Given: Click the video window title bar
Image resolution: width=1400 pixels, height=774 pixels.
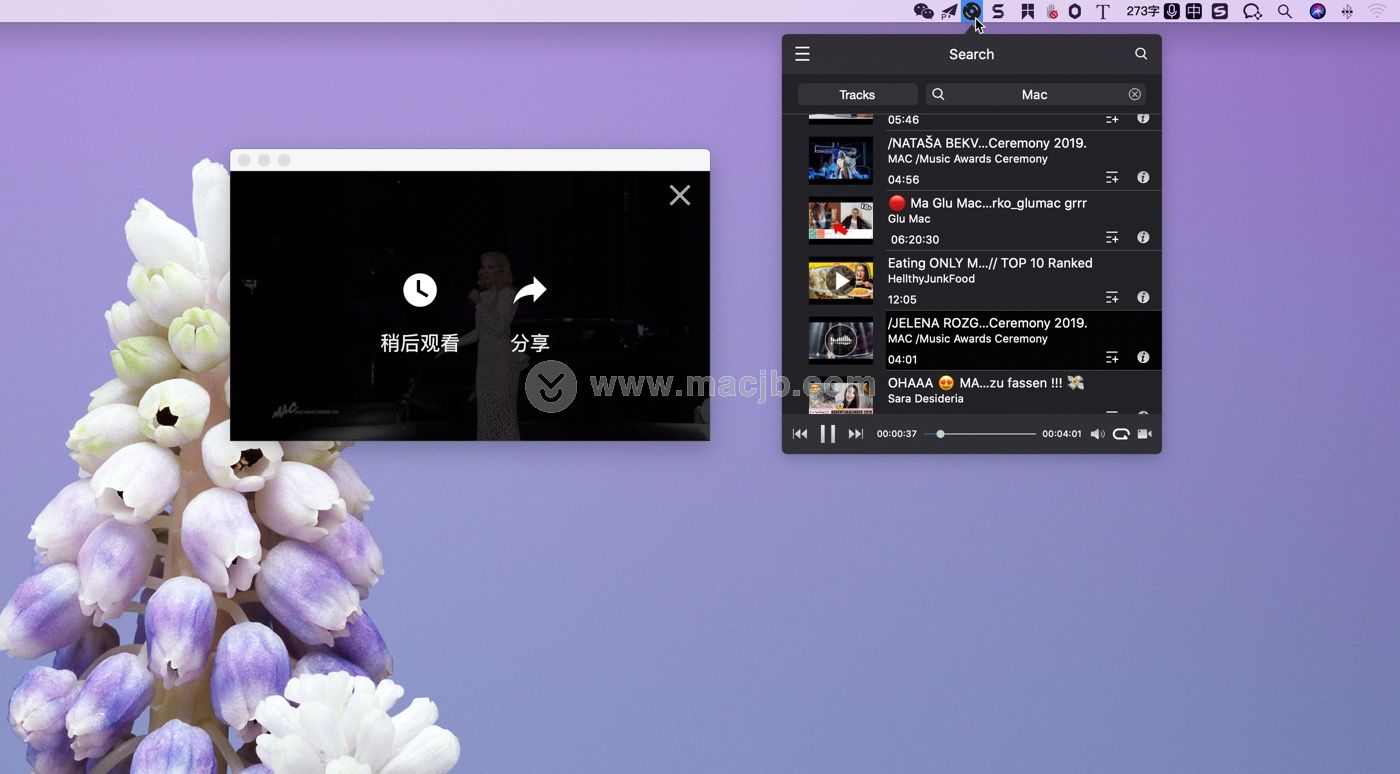Looking at the screenshot, I should coord(470,160).
